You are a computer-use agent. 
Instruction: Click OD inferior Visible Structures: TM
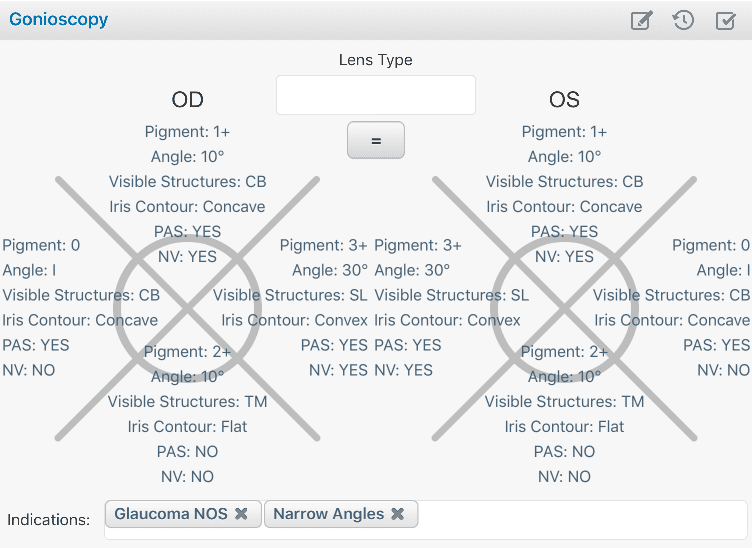point(188,401)
